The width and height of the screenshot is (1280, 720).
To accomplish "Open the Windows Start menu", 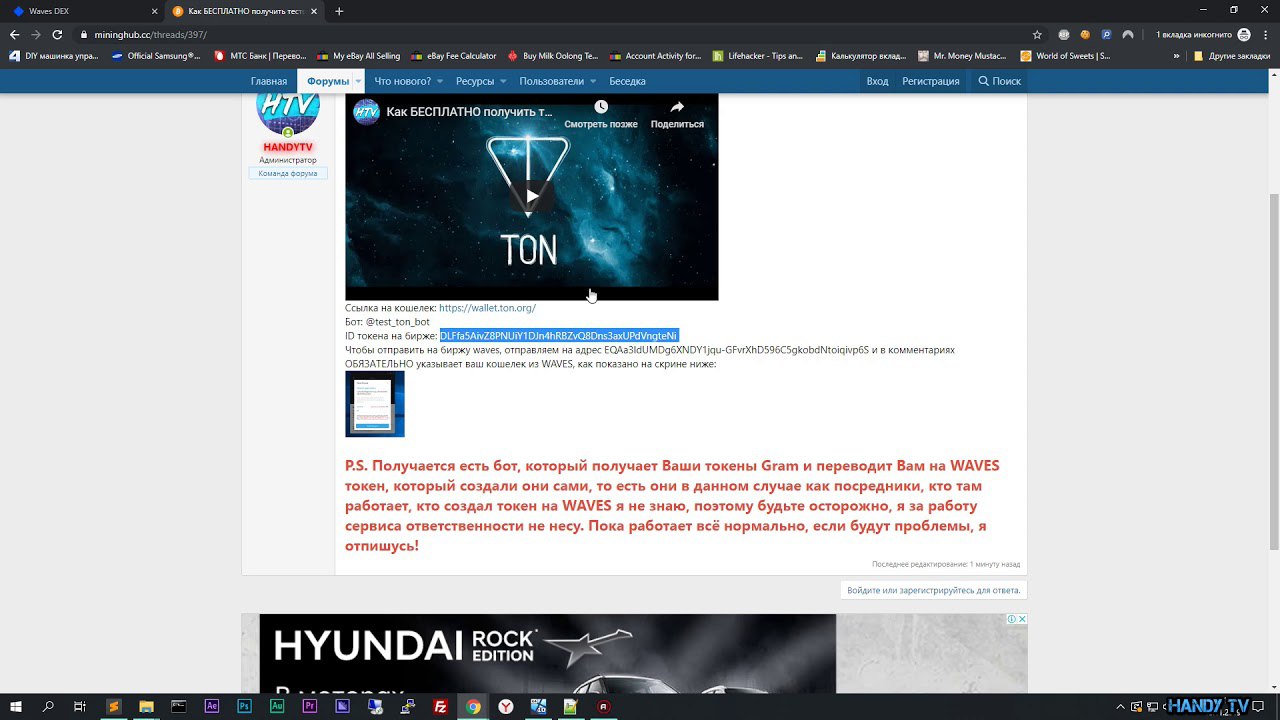I will (x=17, y=706).
